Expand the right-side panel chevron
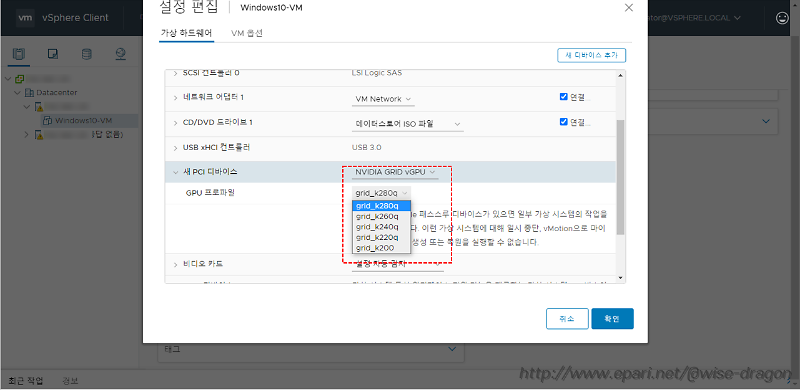 click(x=766, y=121)
